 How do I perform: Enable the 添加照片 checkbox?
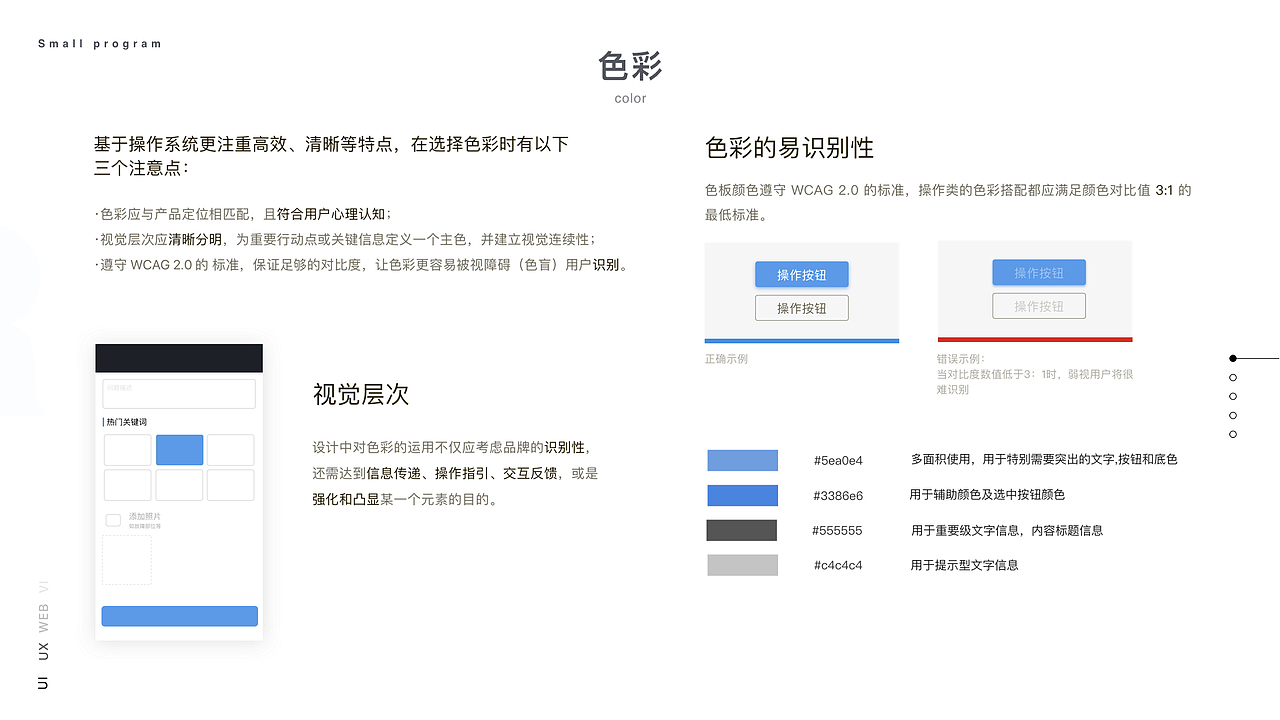click(x=113, y=520)
